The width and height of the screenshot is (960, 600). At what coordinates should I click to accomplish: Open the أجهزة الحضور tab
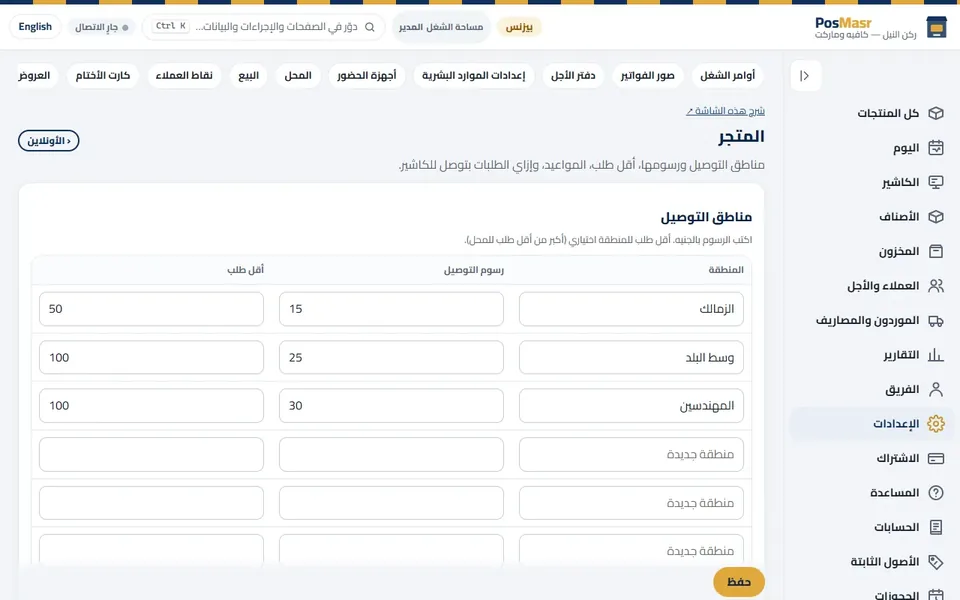367,76
